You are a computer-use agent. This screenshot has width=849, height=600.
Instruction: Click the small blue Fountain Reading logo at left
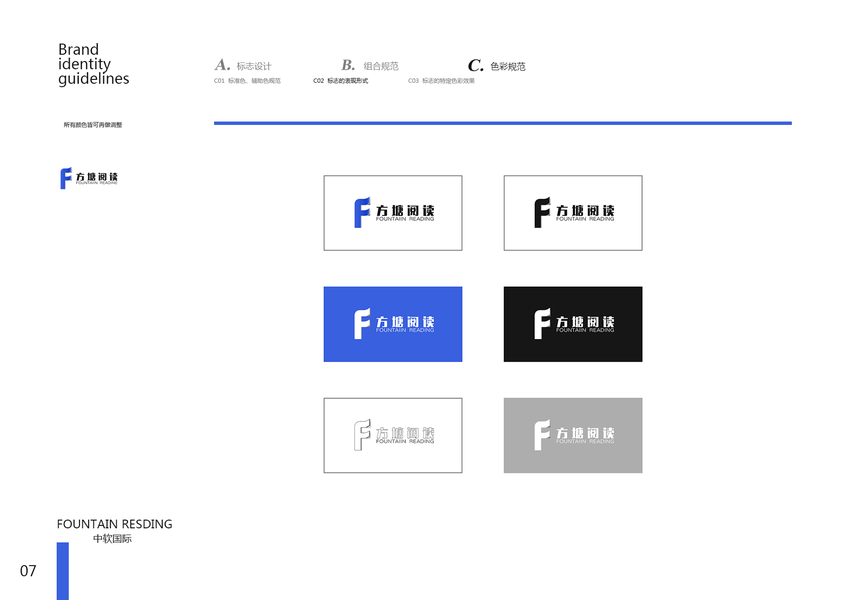click(89, 178)
